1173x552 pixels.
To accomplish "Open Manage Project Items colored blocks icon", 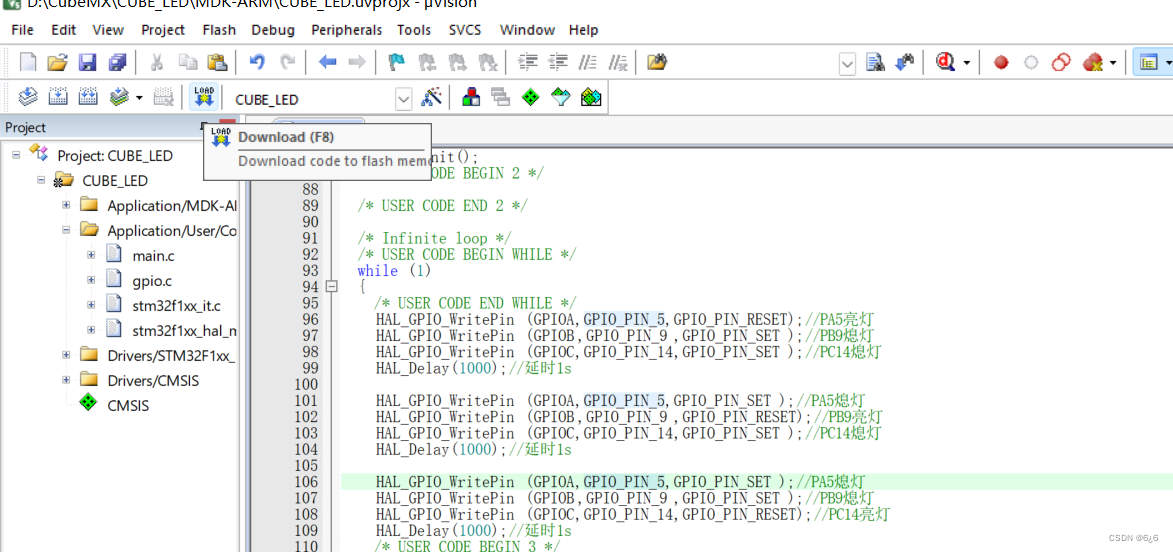I will [471, 96].
